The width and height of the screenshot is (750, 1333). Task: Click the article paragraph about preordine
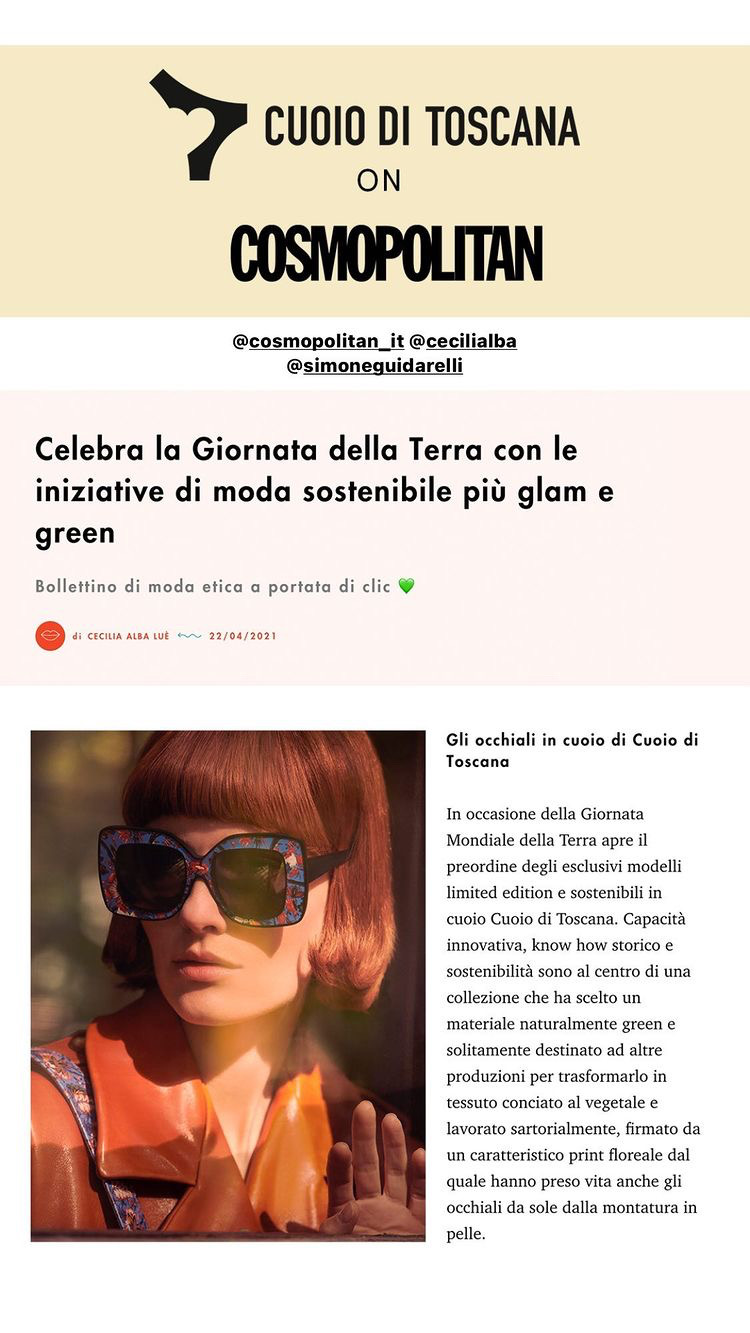(574, 1024)
